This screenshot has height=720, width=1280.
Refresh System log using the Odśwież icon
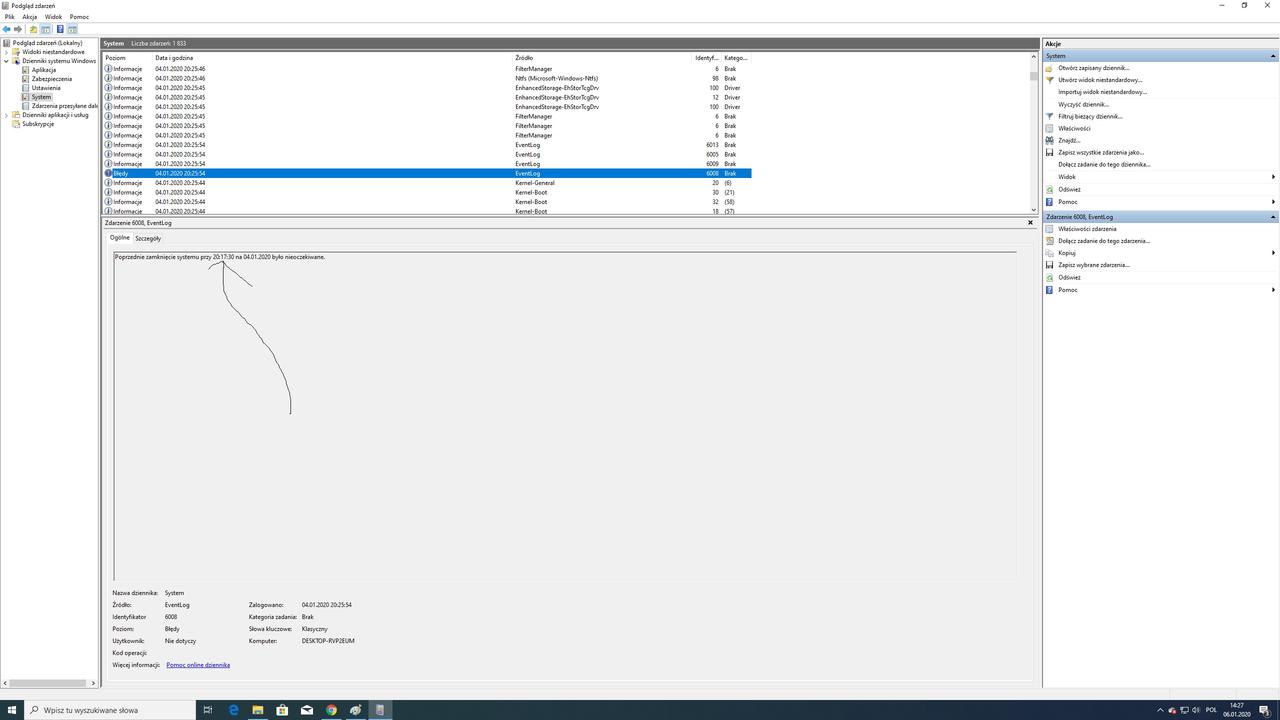pyautogui.click(x=1048, y=189)
